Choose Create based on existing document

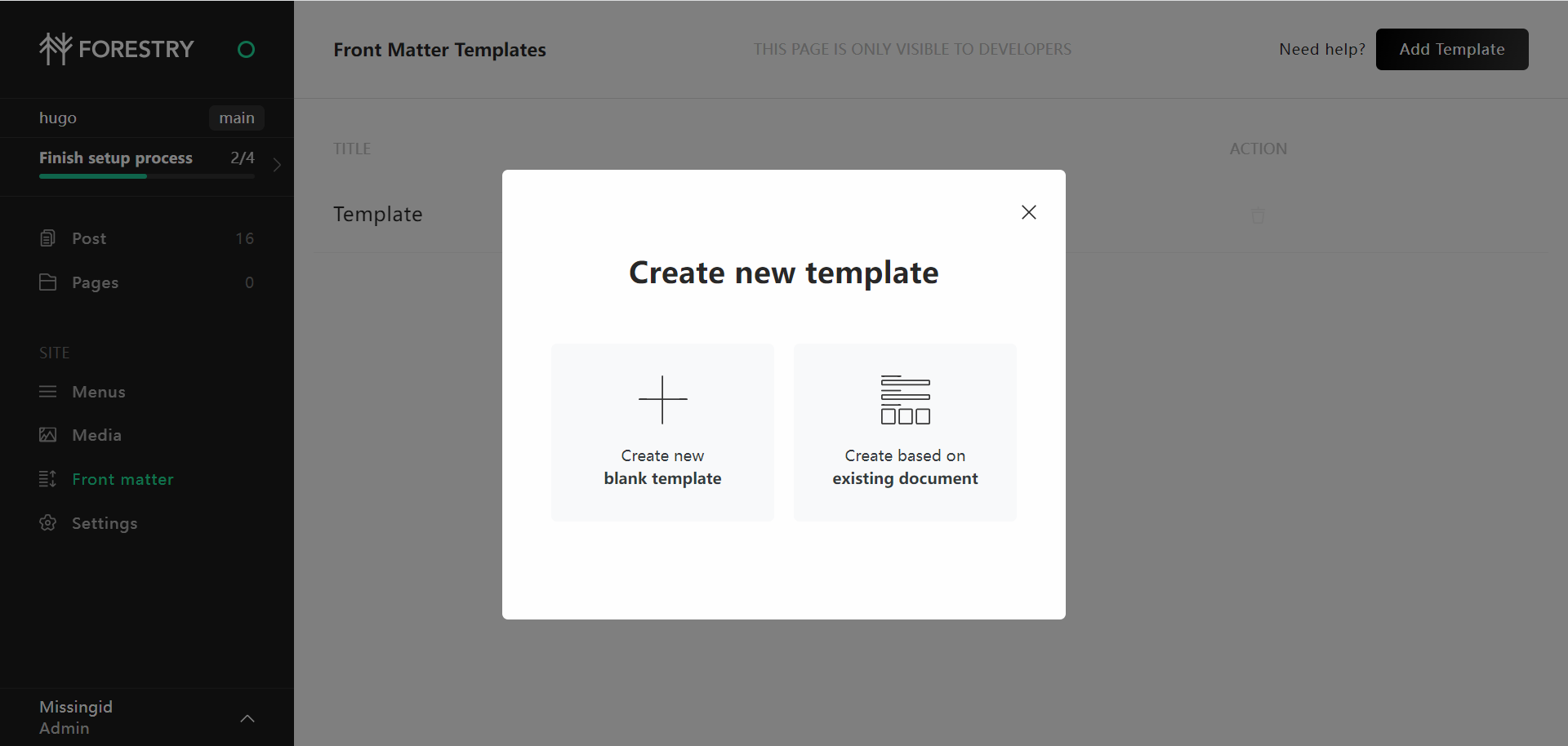(905, 468)
